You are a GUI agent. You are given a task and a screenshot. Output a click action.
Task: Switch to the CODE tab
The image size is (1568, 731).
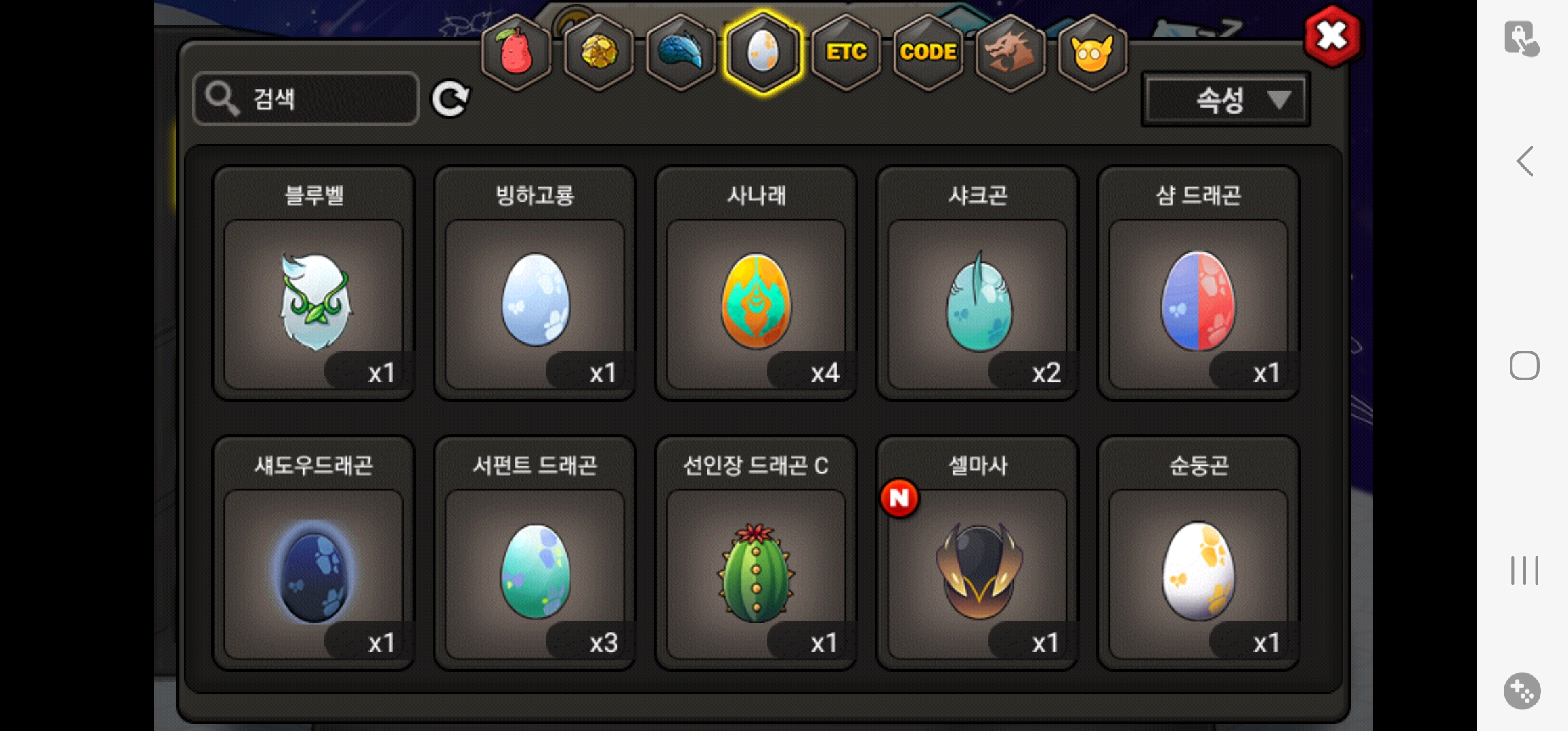(x=928, y=53)
